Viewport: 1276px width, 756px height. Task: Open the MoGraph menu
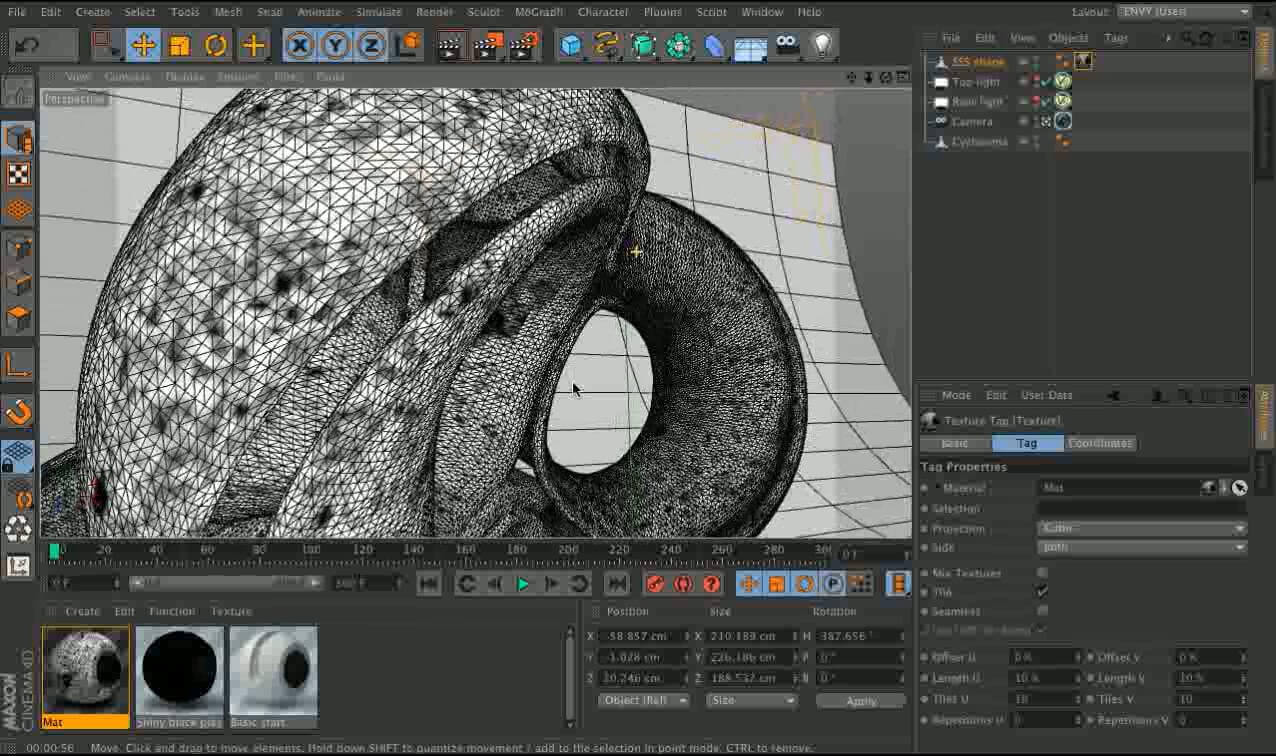click(x=539, y=12)
